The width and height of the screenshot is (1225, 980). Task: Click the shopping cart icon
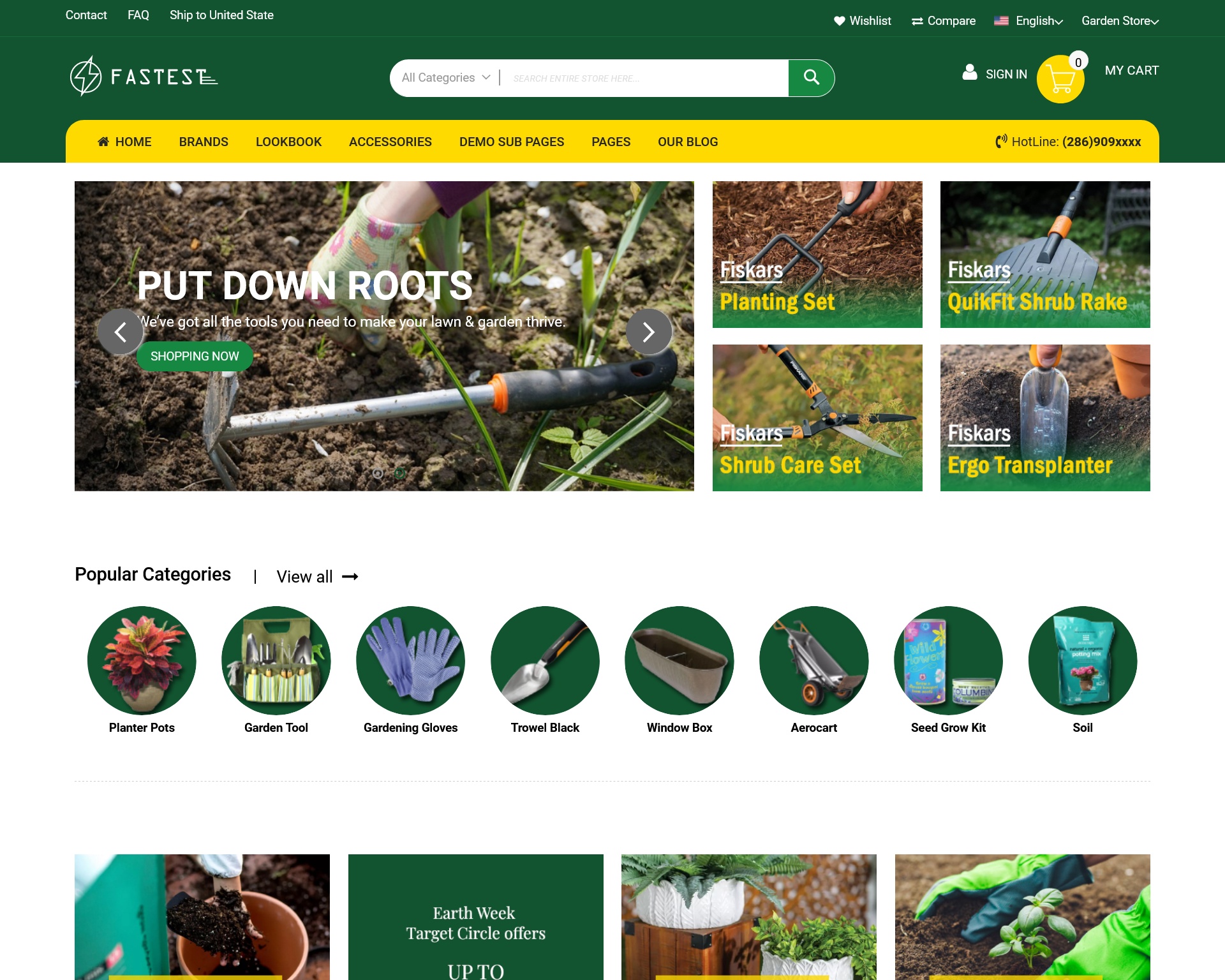[1061, 78]
